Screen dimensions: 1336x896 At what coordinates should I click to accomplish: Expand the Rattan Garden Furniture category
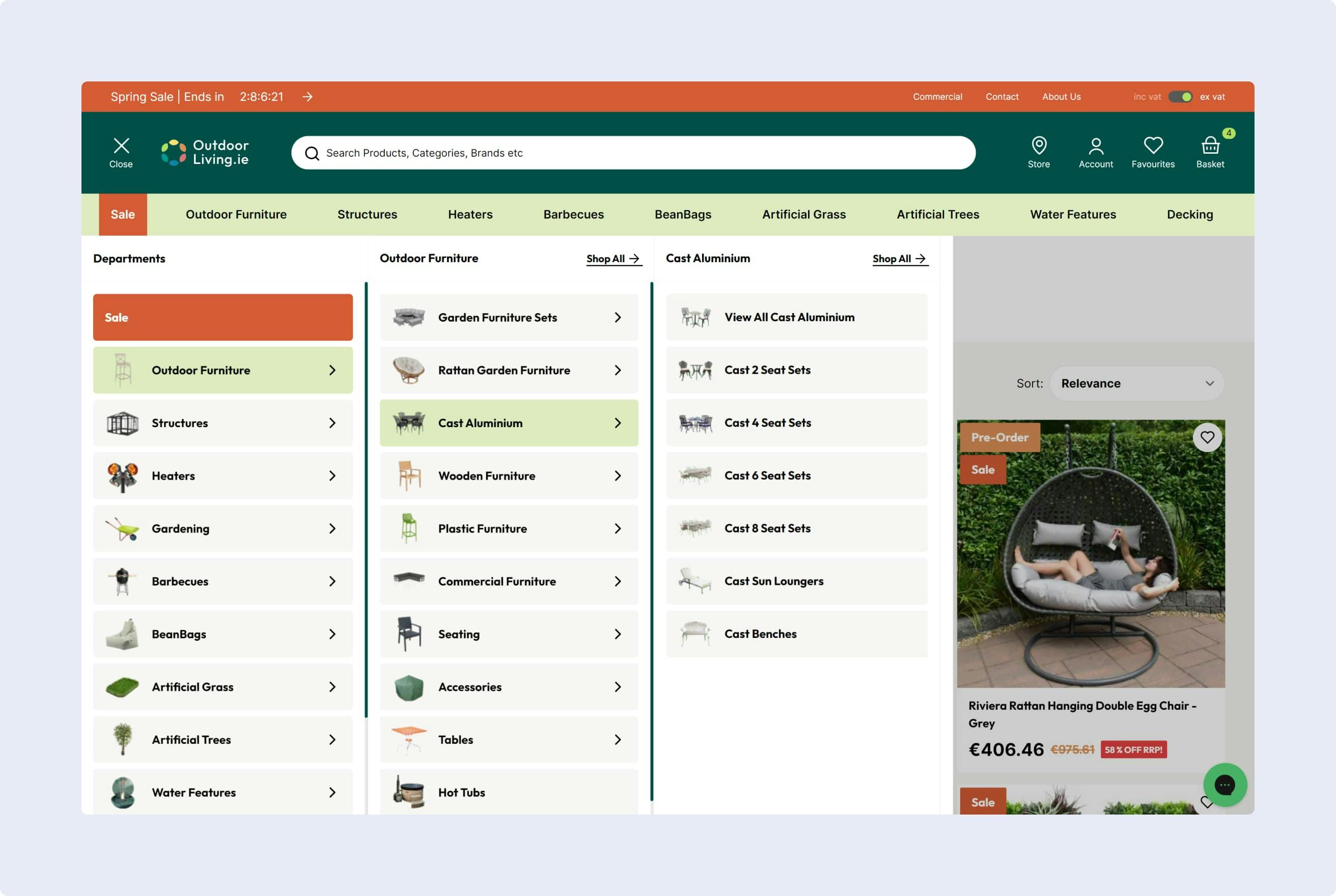[509, 370]
